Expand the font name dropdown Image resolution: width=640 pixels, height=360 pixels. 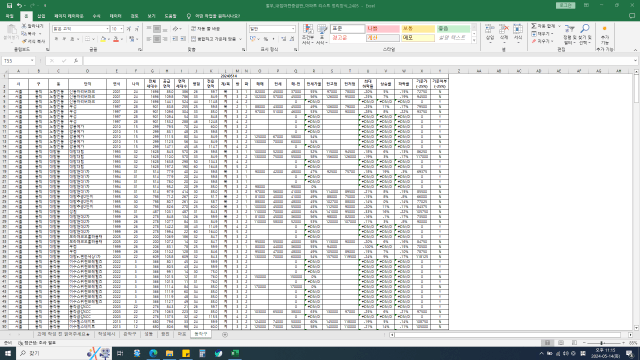coord(107,29)
